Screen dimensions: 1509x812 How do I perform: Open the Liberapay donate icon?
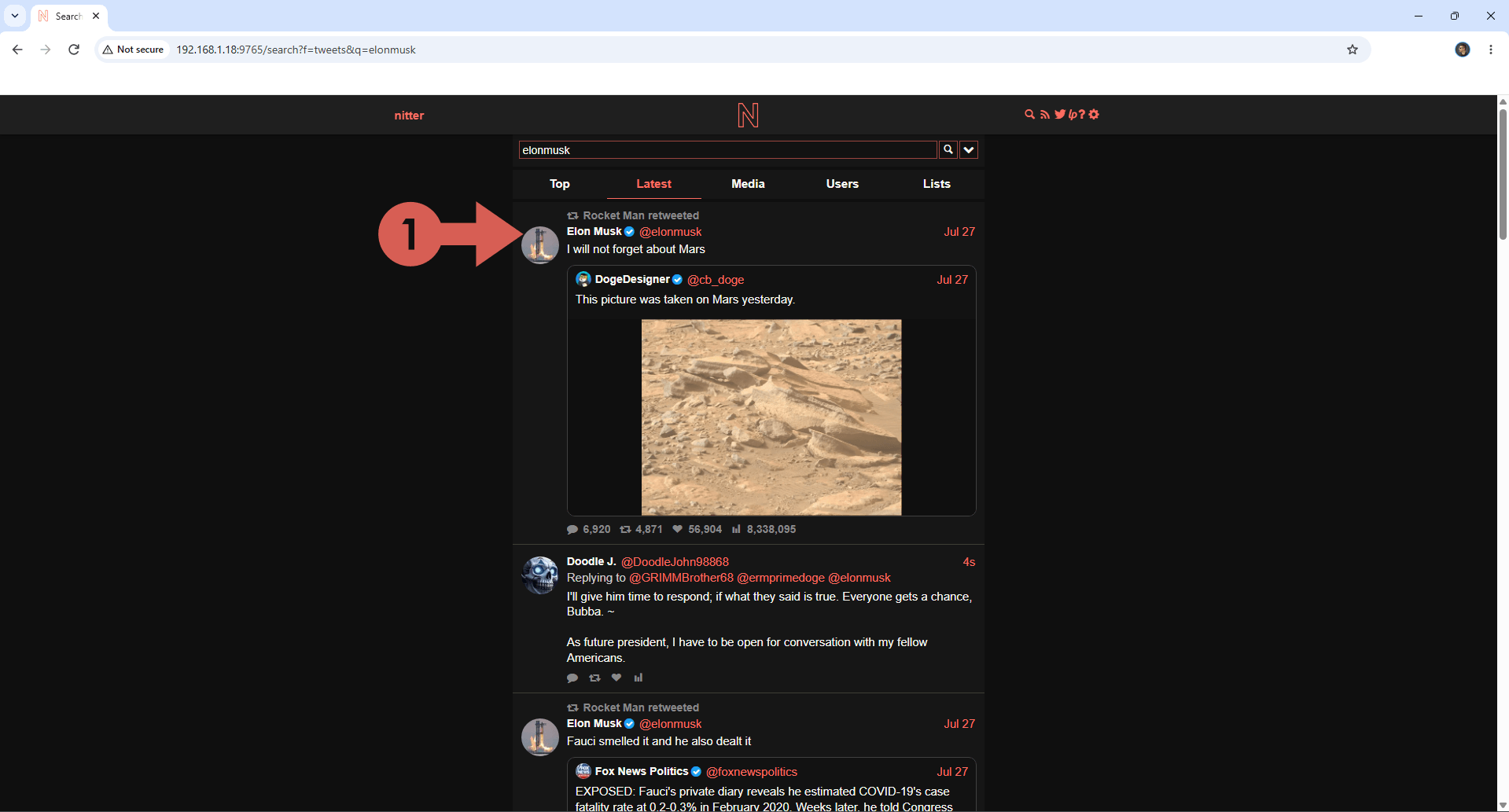[1073, 115]
